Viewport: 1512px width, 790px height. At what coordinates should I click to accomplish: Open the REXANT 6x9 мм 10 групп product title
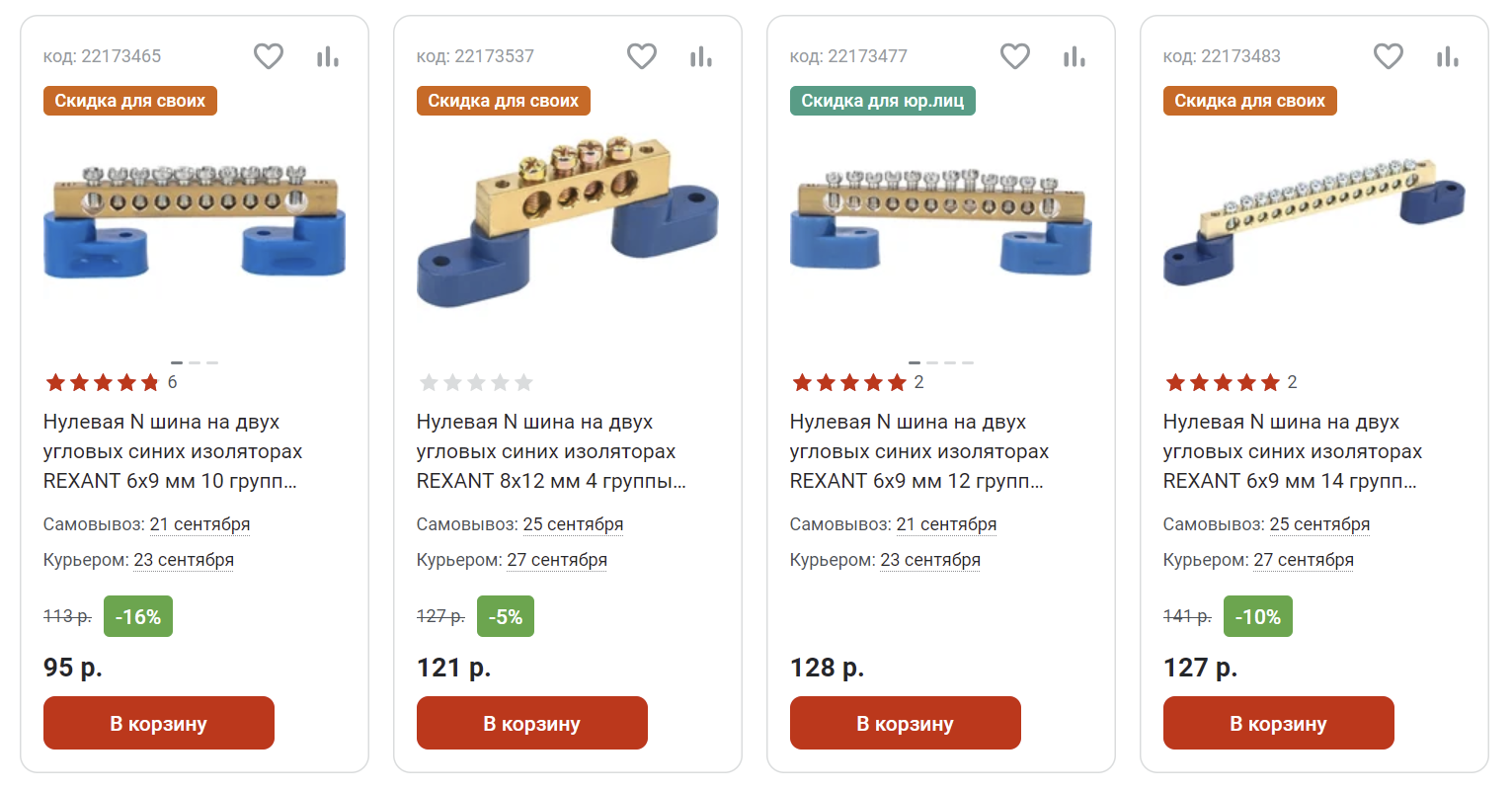click(172, 451)
